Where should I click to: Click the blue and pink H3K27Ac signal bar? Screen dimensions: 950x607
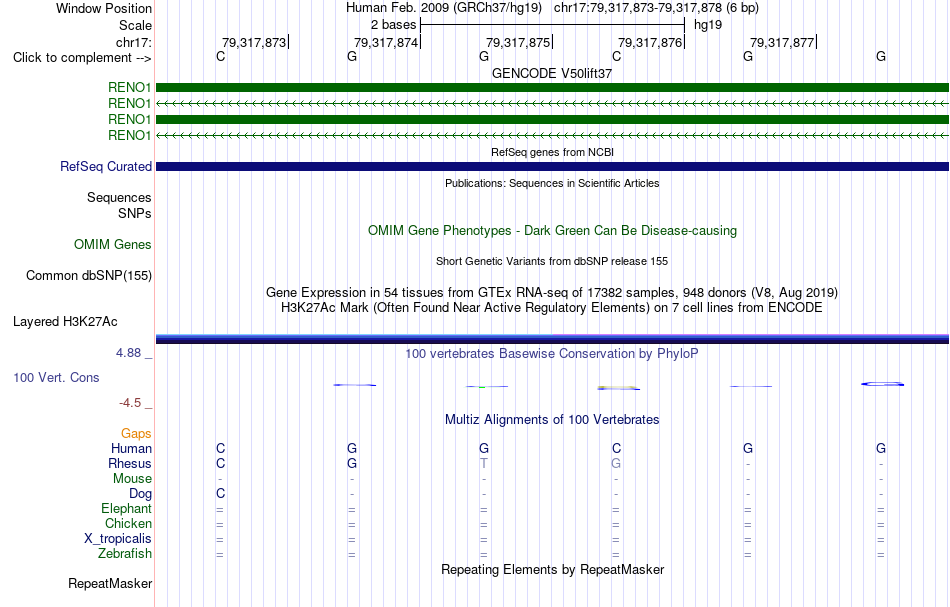552,339
